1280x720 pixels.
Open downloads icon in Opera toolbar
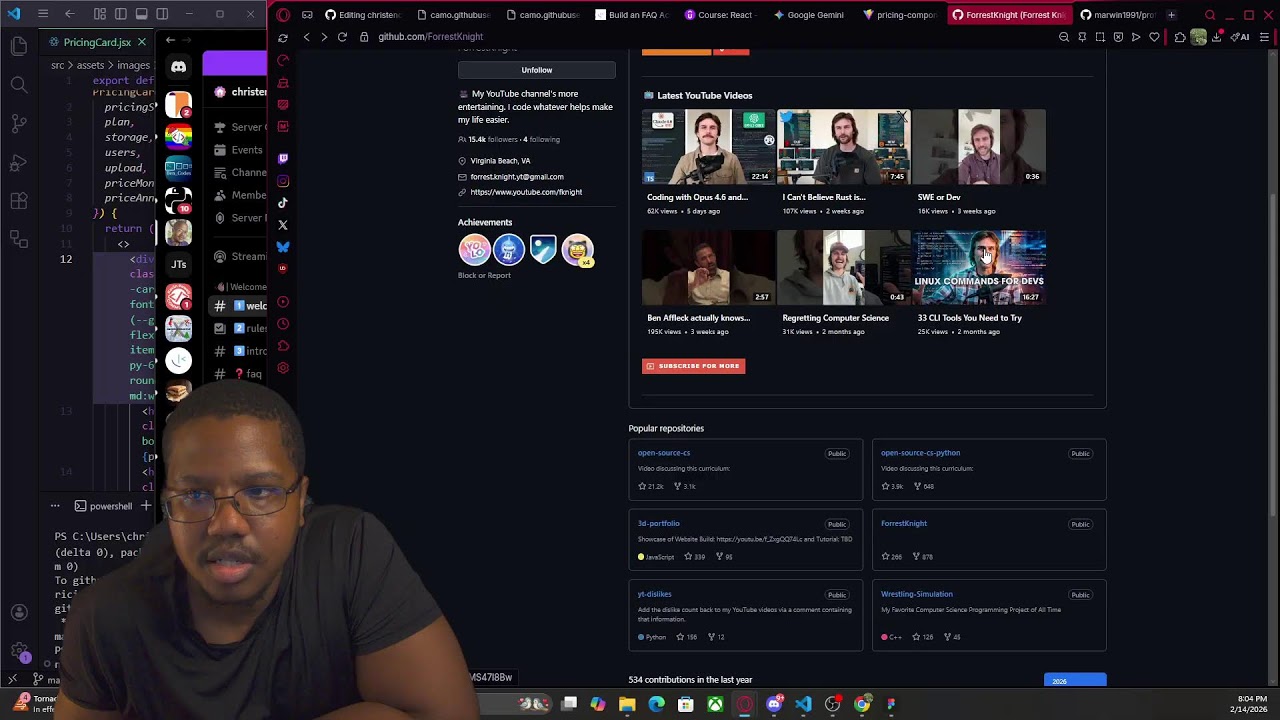tap(1217, 37)
